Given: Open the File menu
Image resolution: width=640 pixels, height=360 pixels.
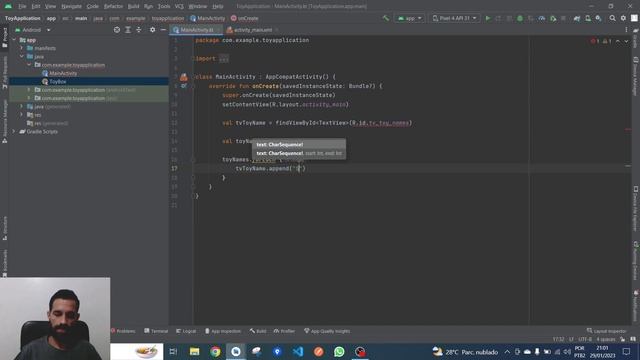Looking at the screenshot, I should pos(22,6).
